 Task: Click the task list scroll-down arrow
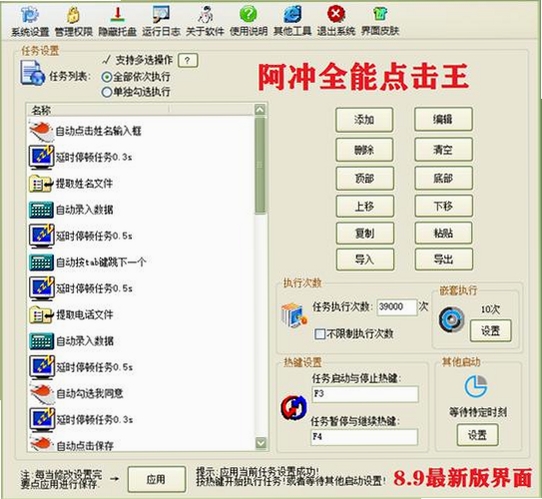click(x=260, y=442)
